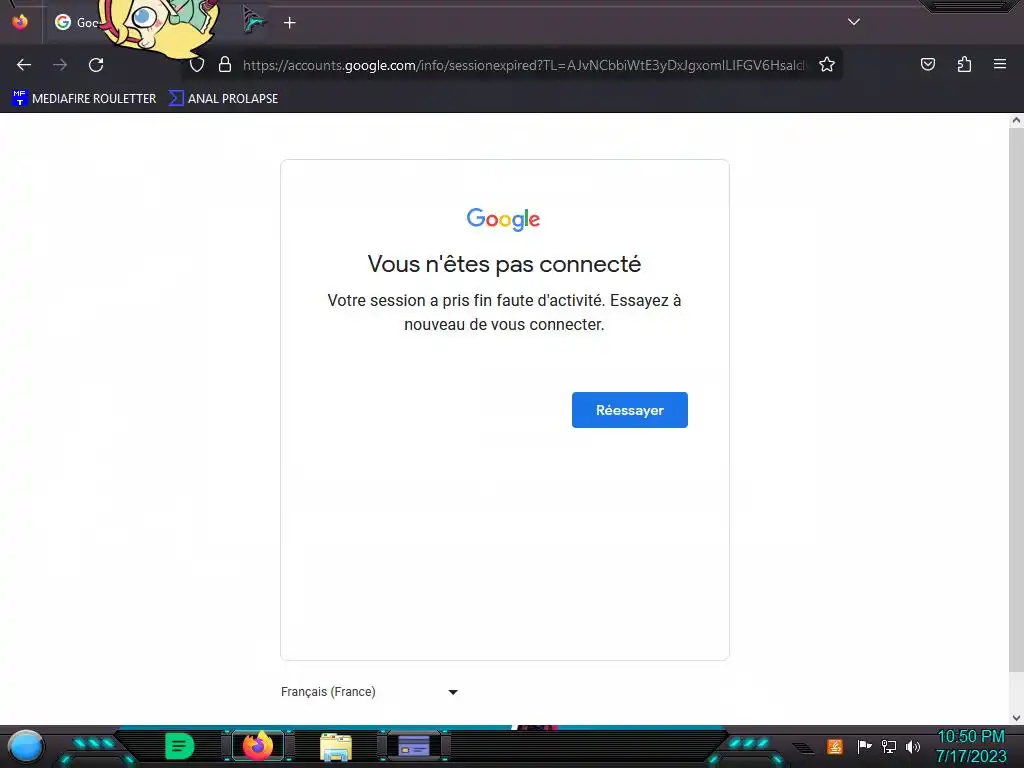Screen dimensions: 1024x768
Task: Open the file explorer taskbar icon
Action: click(336, 746)
